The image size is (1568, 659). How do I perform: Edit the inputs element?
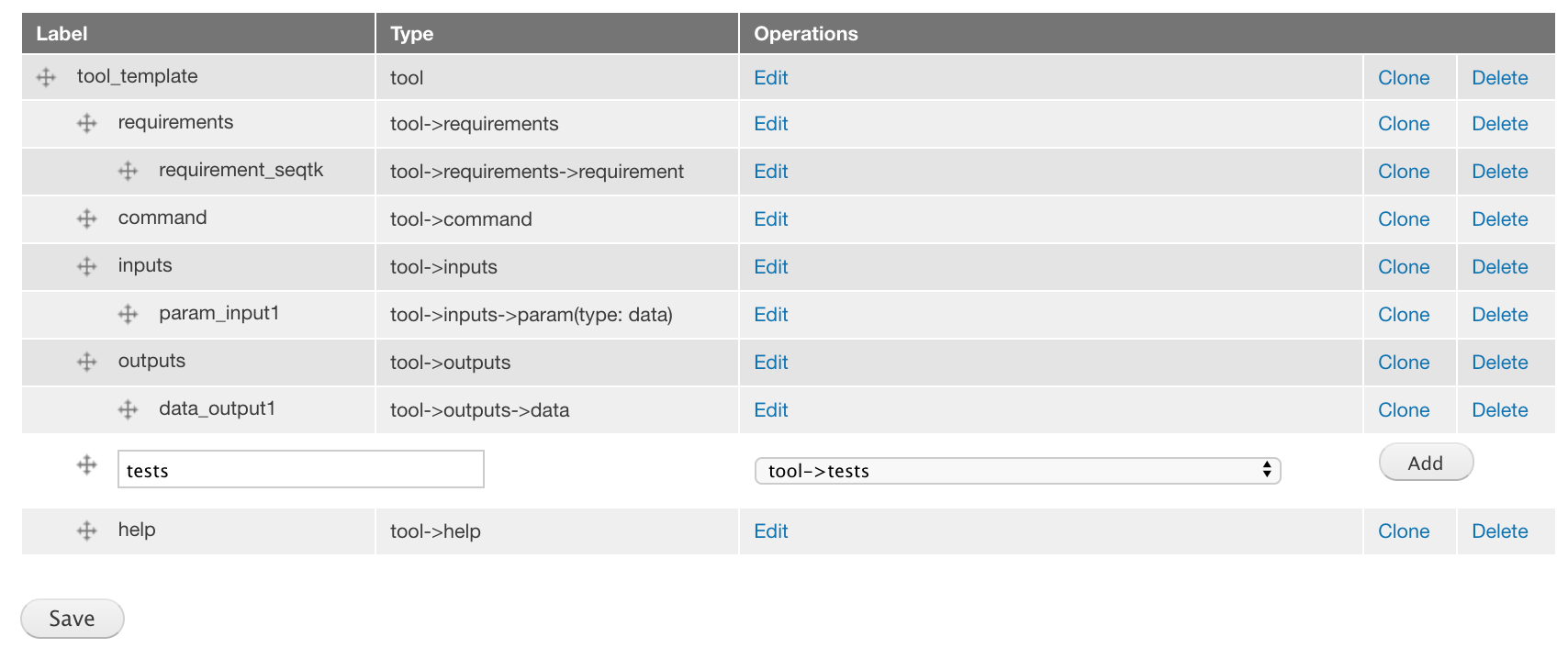pyautogui.click(x=771, y=267)
